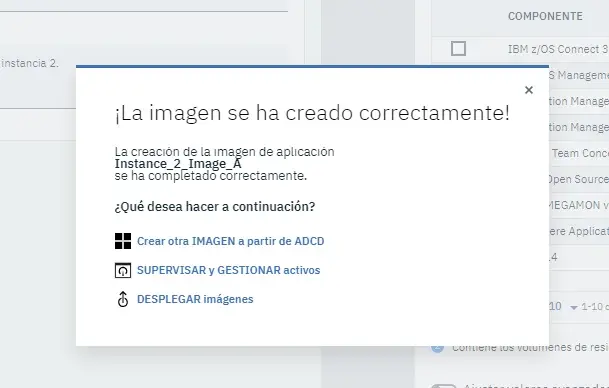Open Crear otra IMAGEN a partir de ADCD link
The image size is (609, 388).
230,241
